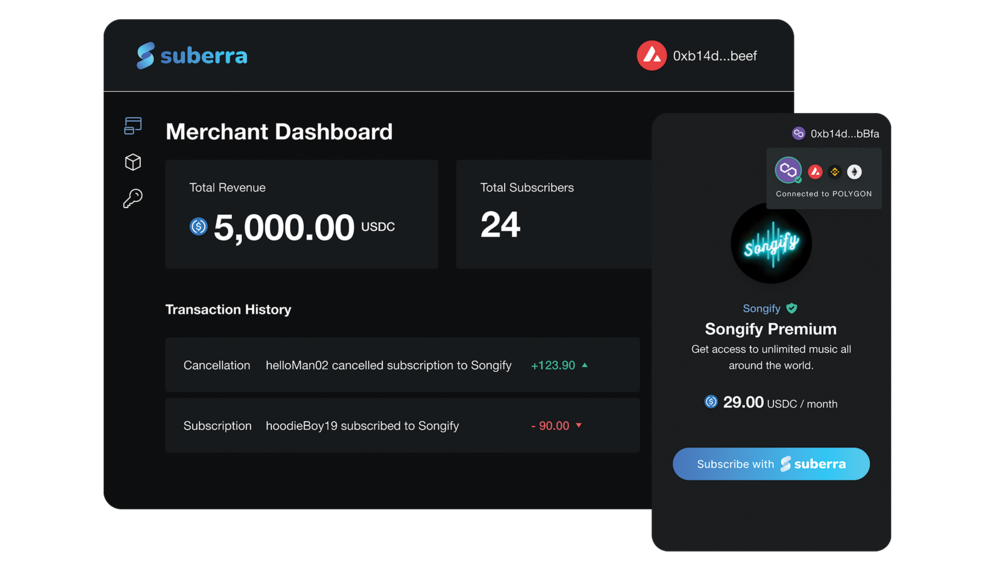Select the Total Revenue card label
Screen dimensions: 1000x563
tap(227, 187)
